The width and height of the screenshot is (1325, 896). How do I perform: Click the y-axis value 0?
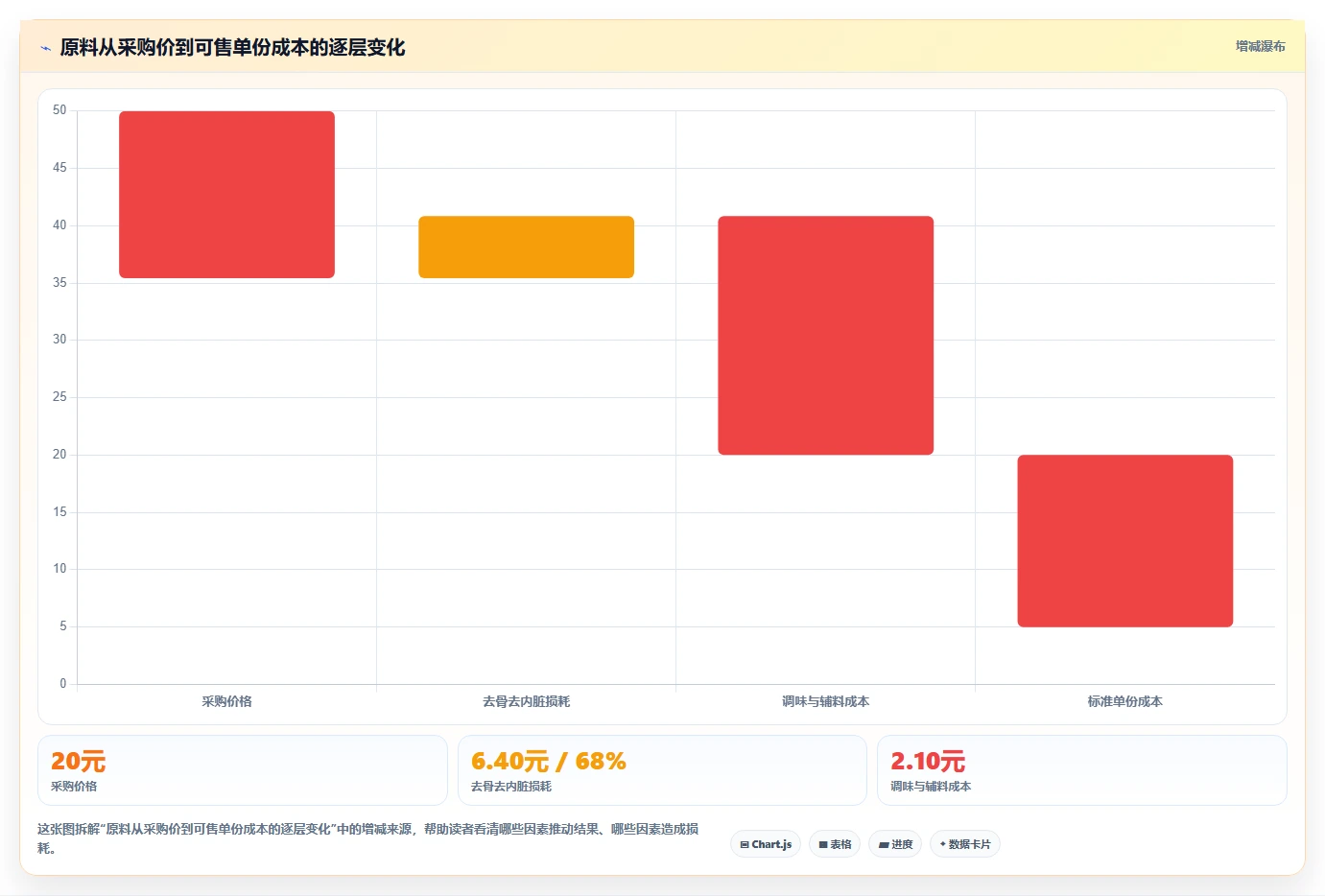63,684
